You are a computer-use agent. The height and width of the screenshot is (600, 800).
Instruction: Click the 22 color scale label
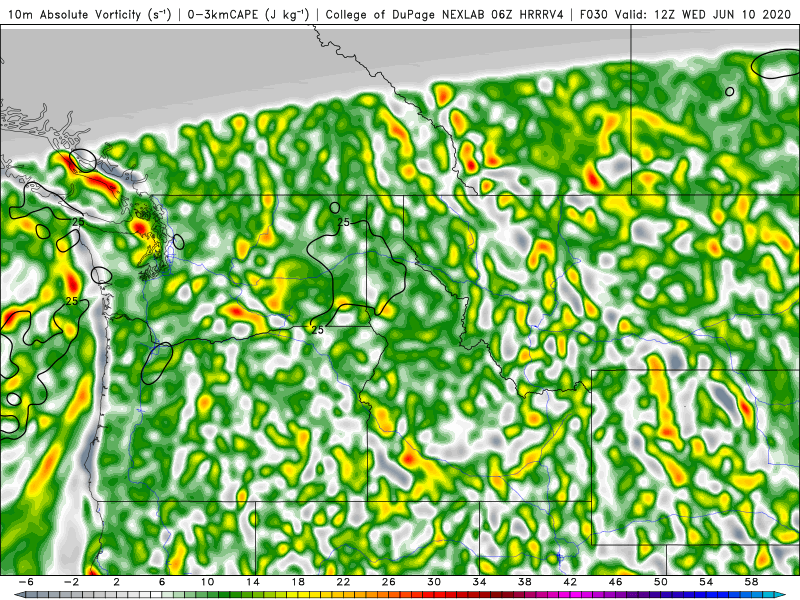(343, 582)
